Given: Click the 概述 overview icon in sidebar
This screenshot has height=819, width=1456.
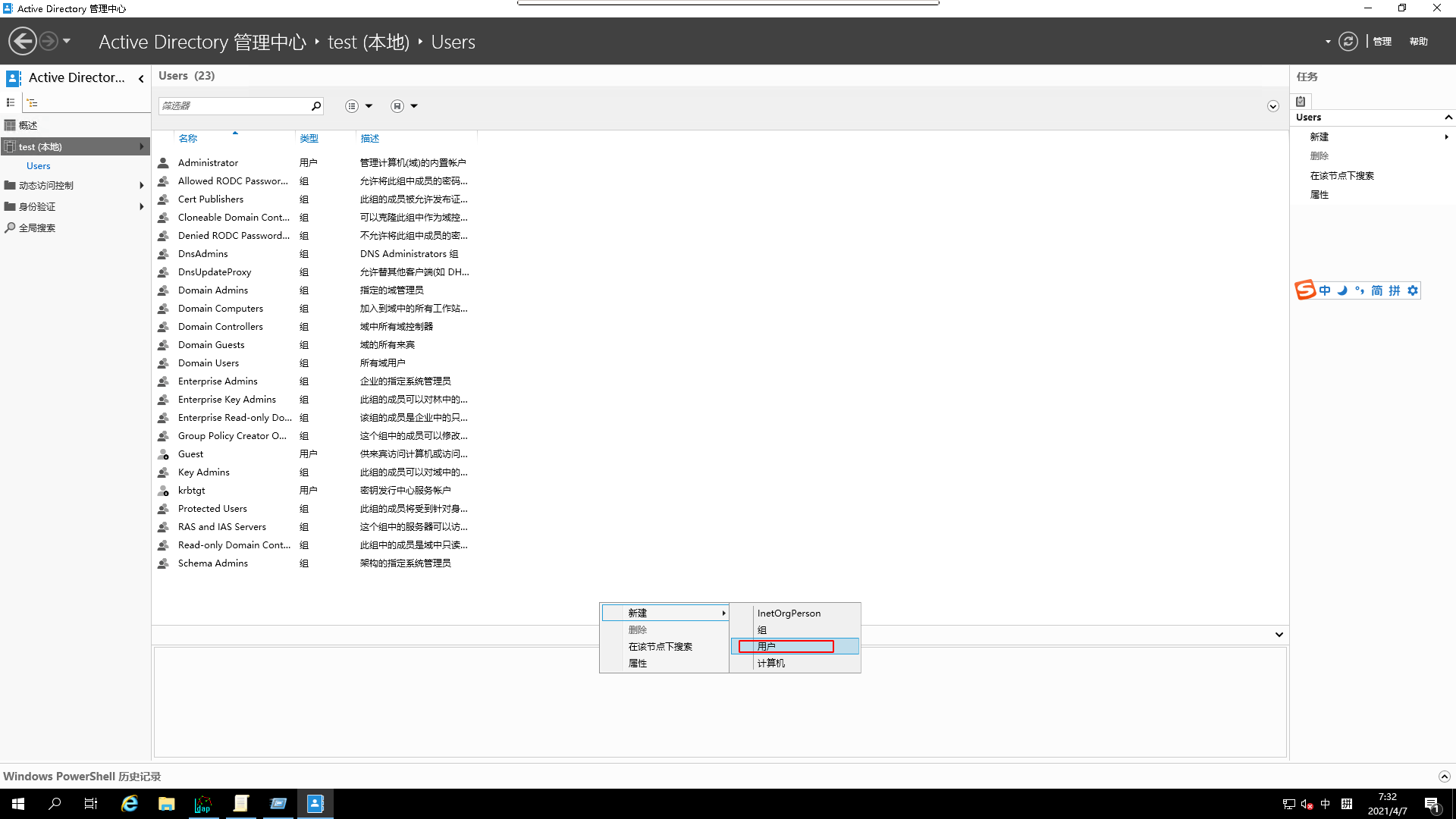Looking at the screenshot, I should [11, 124].
